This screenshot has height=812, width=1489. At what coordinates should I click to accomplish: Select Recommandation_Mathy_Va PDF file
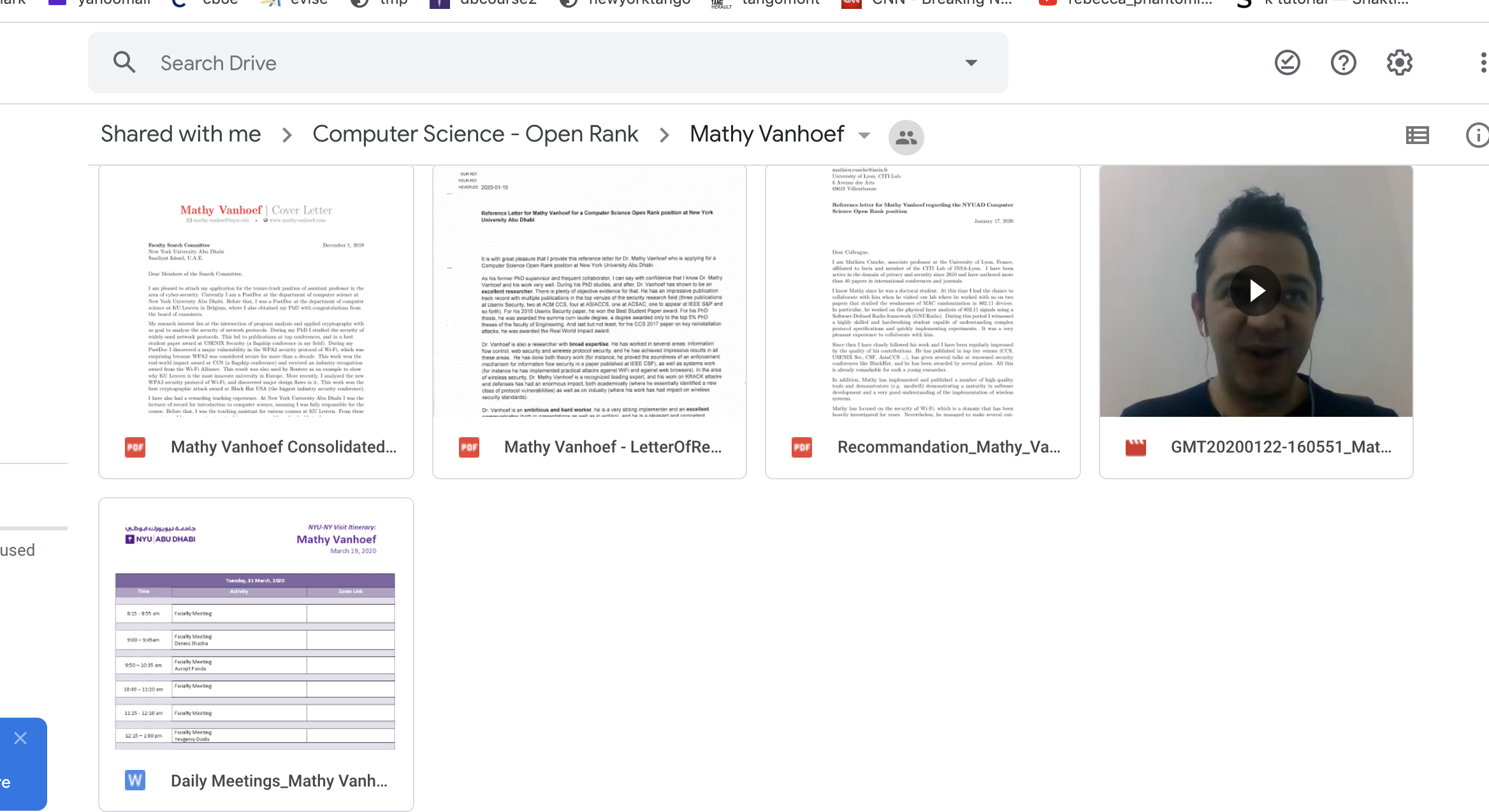pyautogui.click(x=948, y=447)
